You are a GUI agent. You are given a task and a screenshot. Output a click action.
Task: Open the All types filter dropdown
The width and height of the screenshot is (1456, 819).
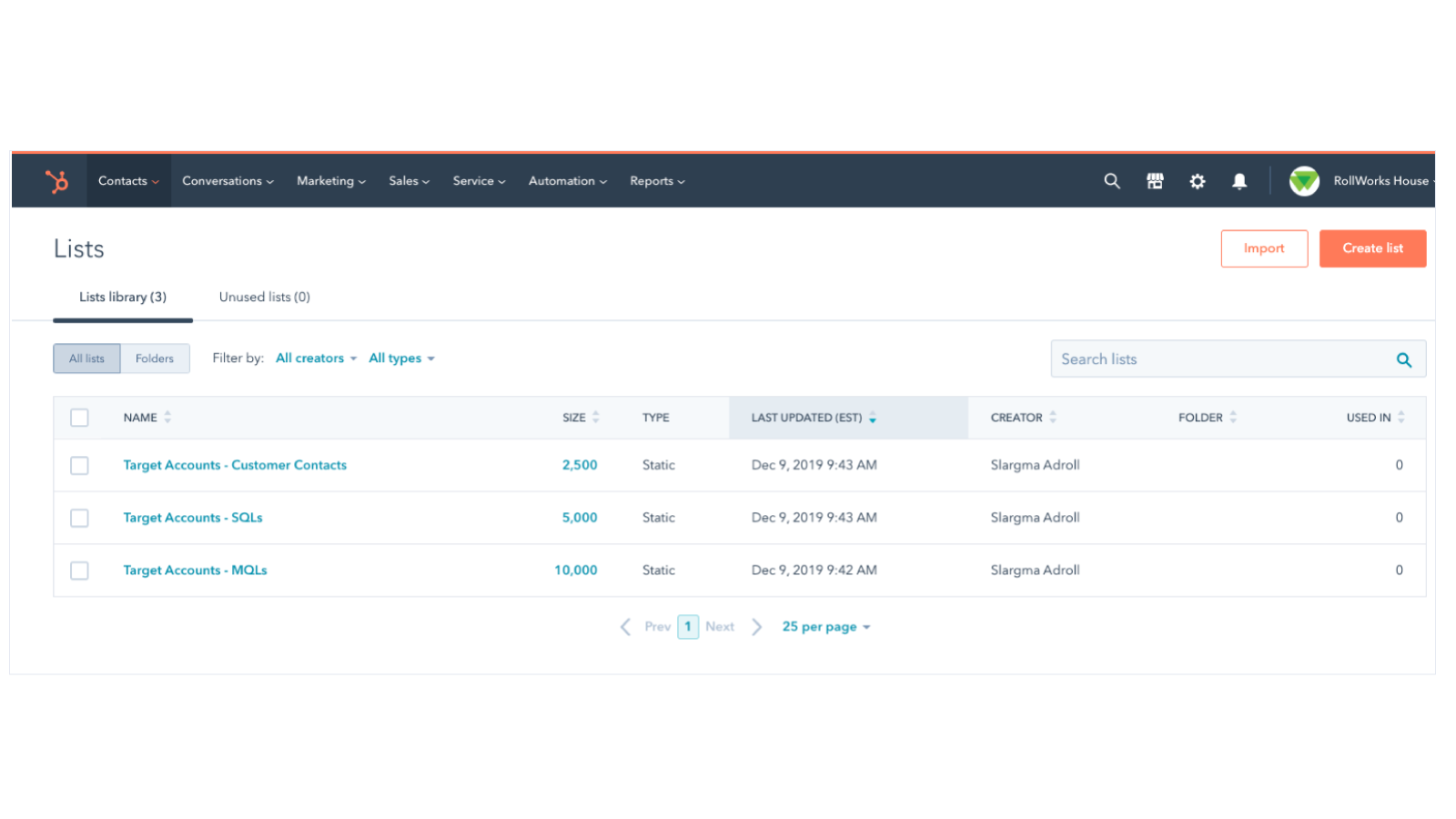pos(401,358)
